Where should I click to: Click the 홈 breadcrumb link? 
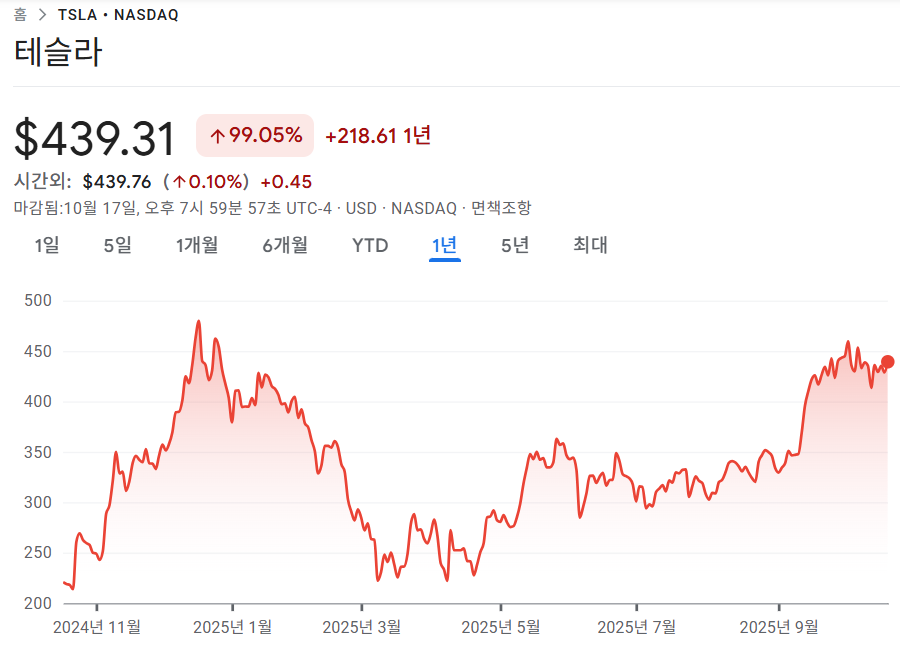pos(20,15)
